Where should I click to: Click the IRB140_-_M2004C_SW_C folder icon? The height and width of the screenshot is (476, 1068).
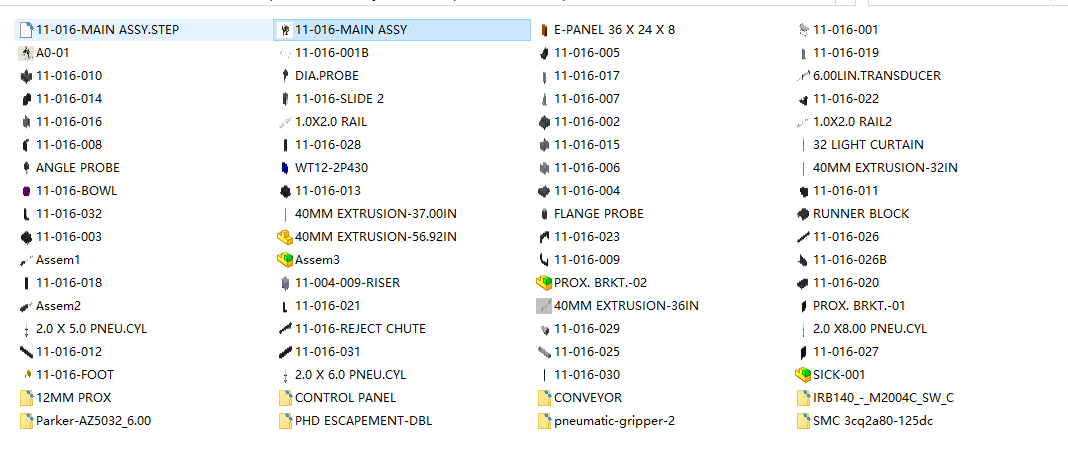click(803, 398)
